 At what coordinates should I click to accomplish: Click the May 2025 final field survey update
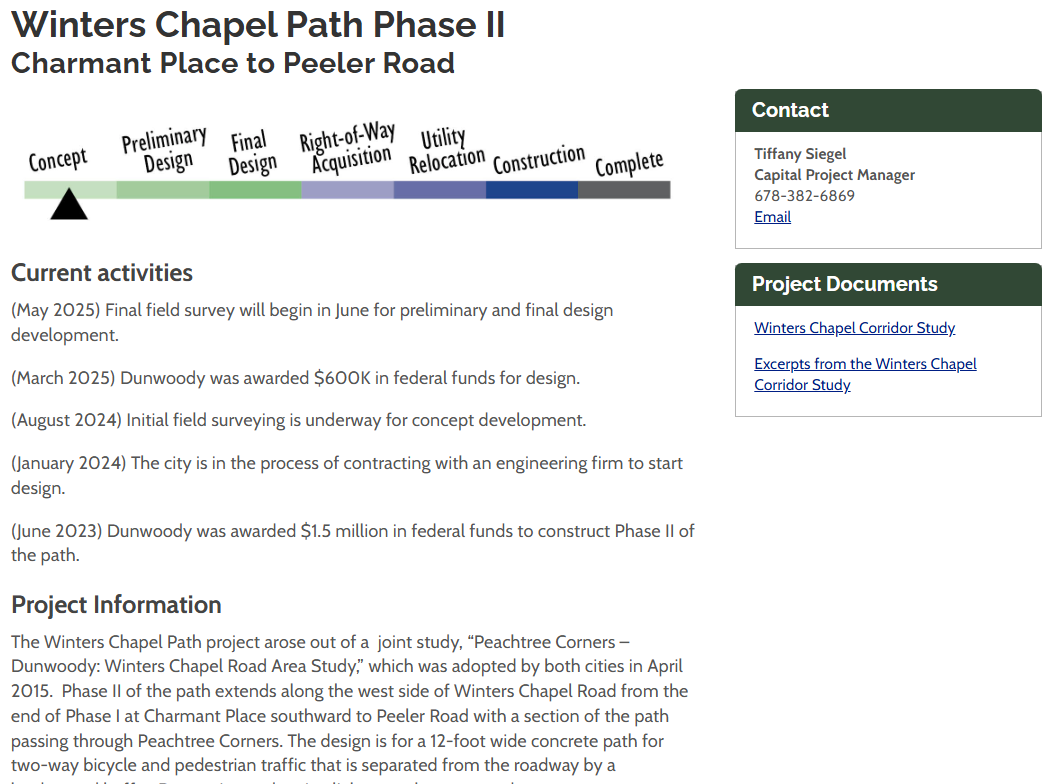pyautogui.click(x=312, y=322)
